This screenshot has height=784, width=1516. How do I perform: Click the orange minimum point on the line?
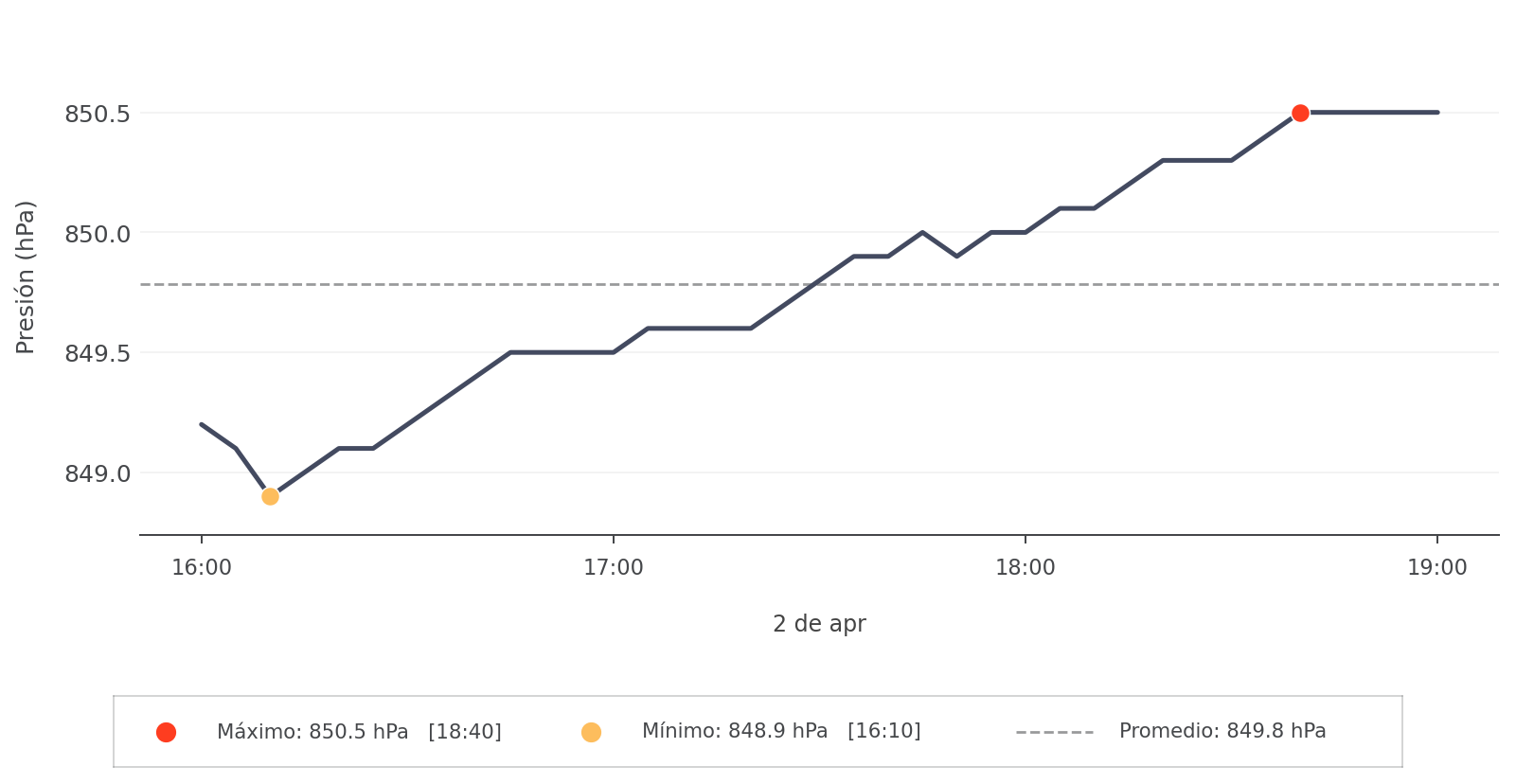click(270, 496)
